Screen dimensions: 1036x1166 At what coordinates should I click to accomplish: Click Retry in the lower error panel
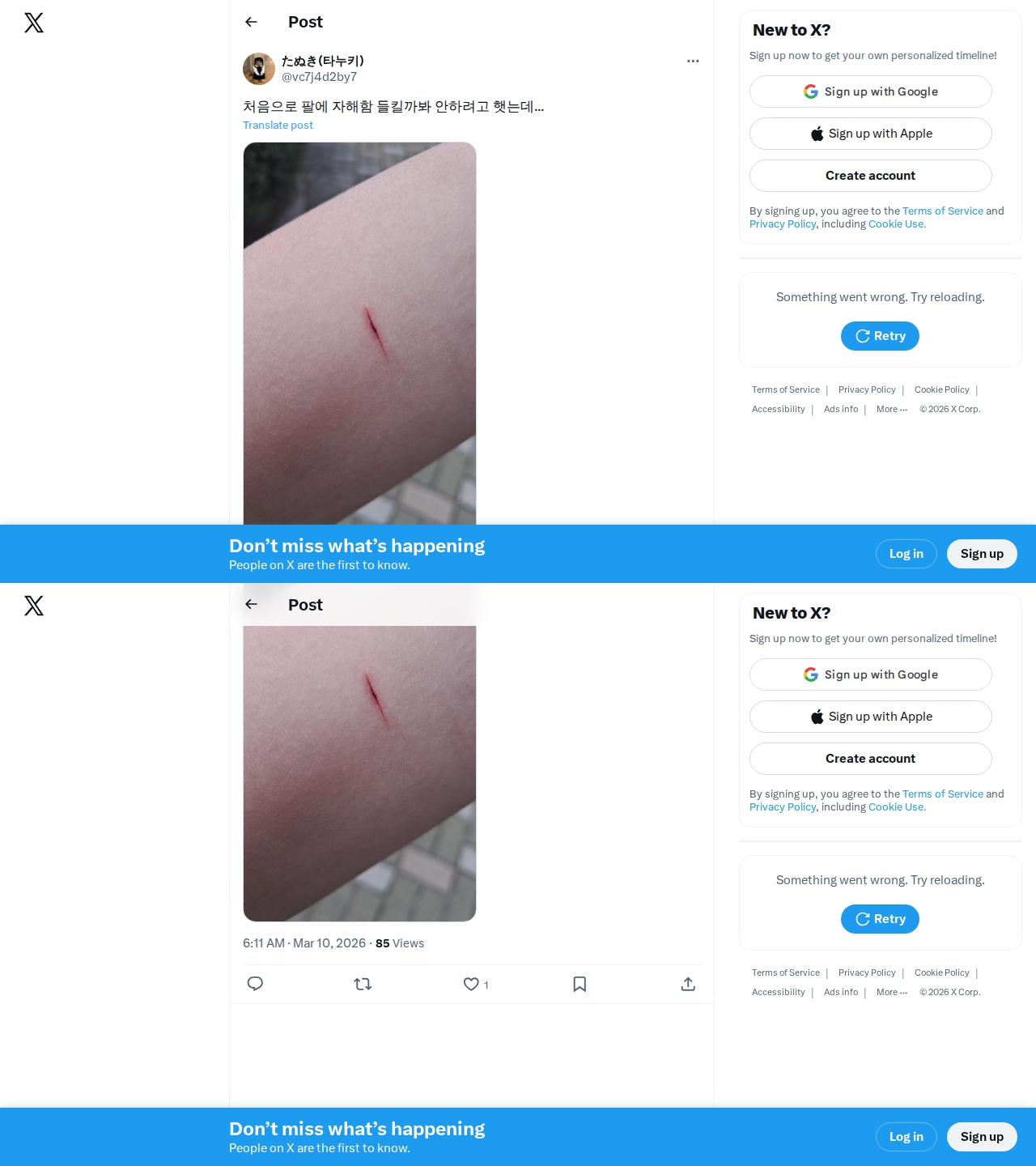click(x=880, y=919)
